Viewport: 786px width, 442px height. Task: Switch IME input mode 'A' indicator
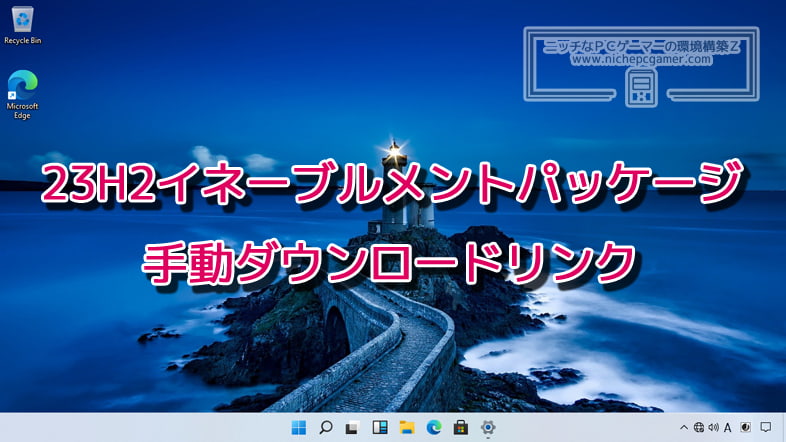click(727, 427)
